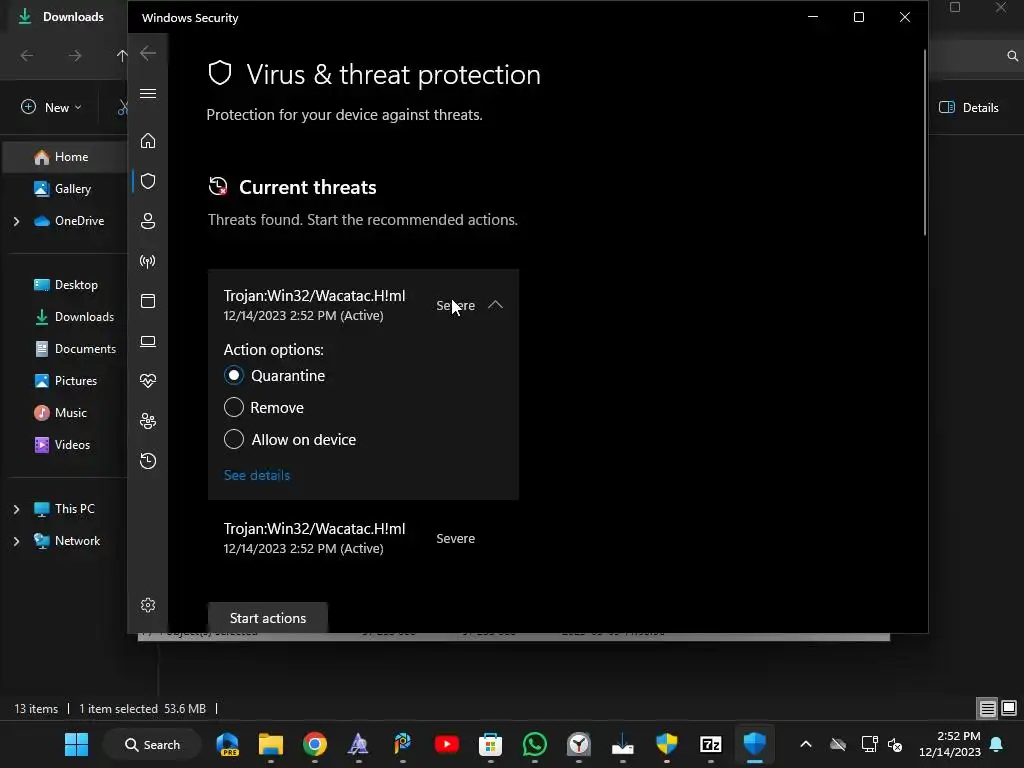Open the Windows Start menu
1024x768 pixels.
coord(76,744)
